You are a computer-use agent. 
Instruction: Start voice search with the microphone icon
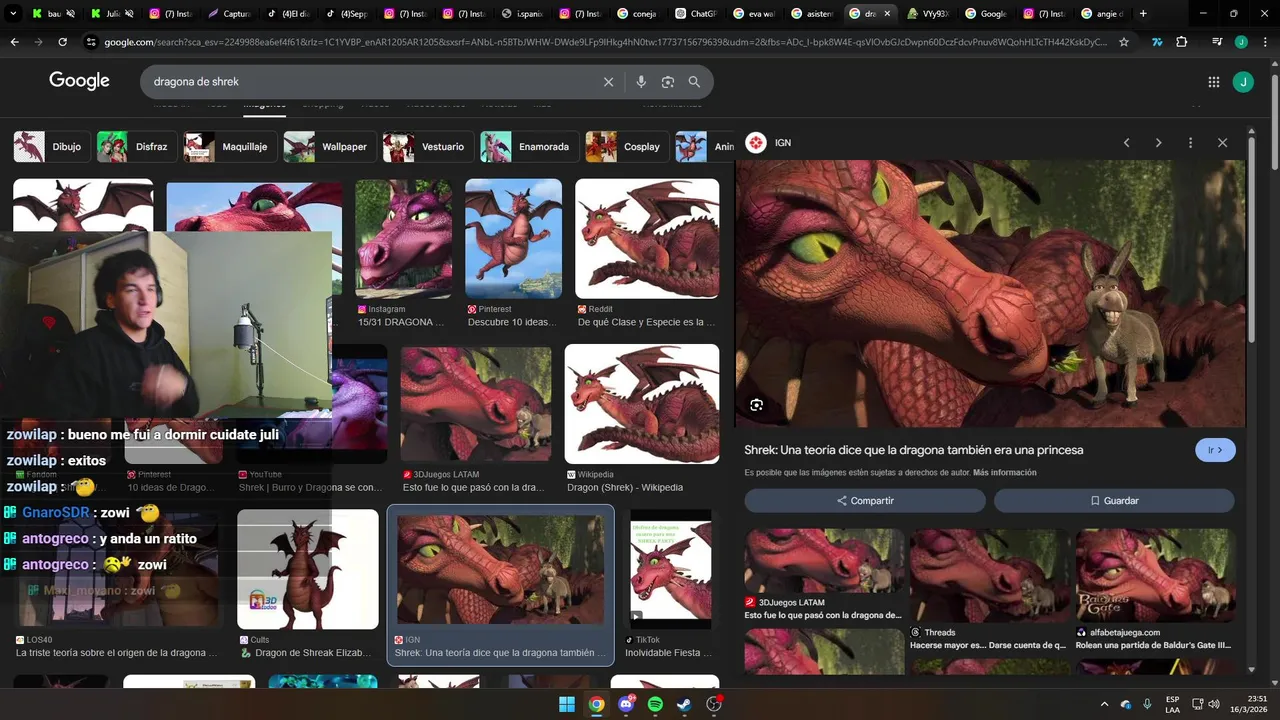point(641,82)
